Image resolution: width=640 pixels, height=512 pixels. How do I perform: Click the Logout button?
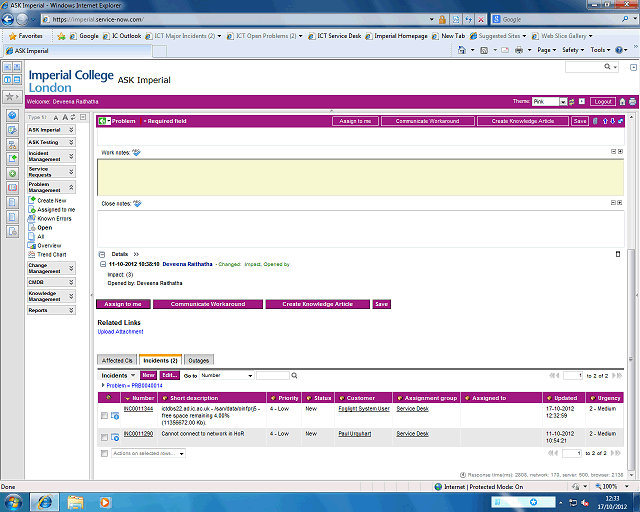pos(602,101)
